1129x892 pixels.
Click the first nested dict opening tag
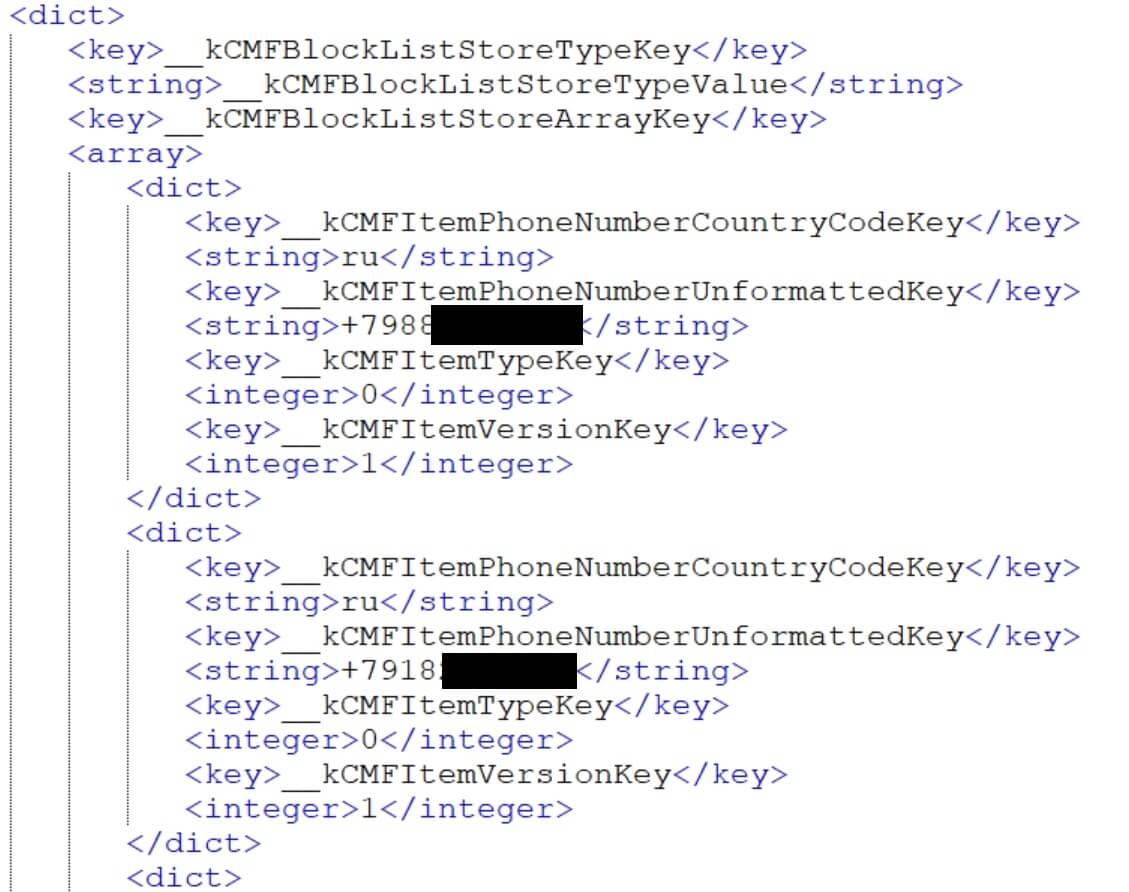[x=184, y=188]
